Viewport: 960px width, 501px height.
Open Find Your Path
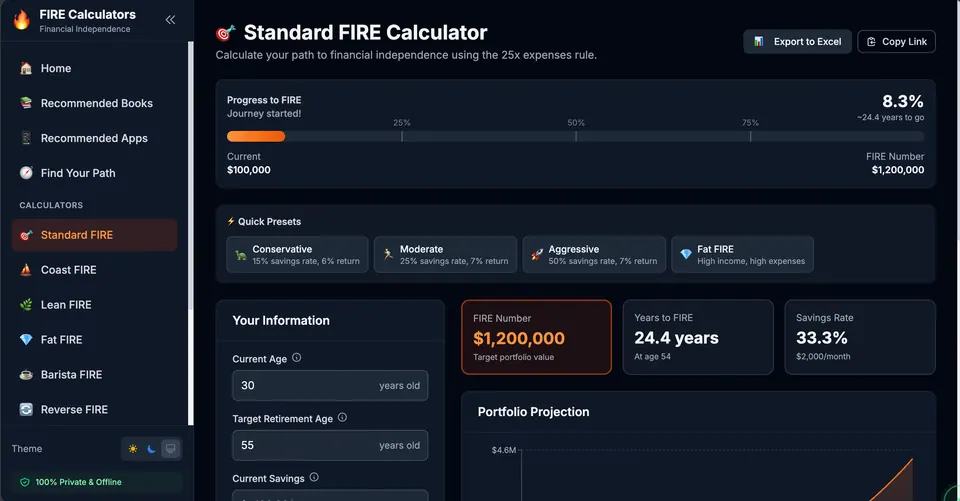(x=94, y=173)
